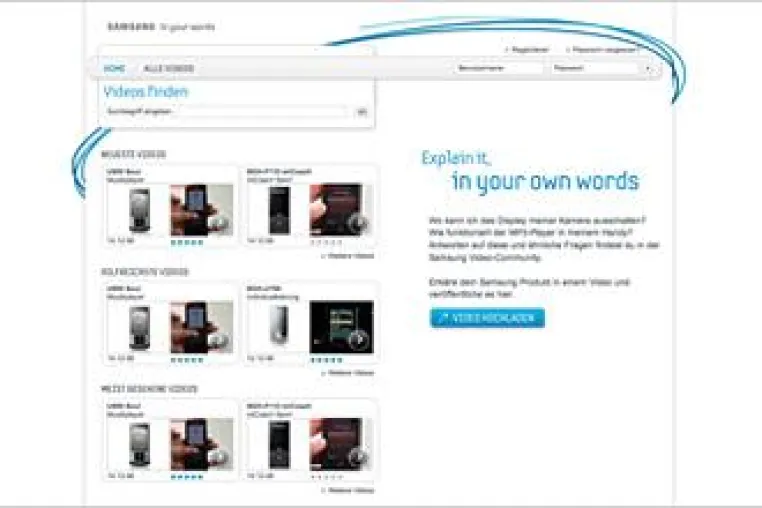Focus the Suchbegriff search field under Videos finden
The width and height of the screenshot is (762, 508).
pyautogui.click(x=226, y=112)
